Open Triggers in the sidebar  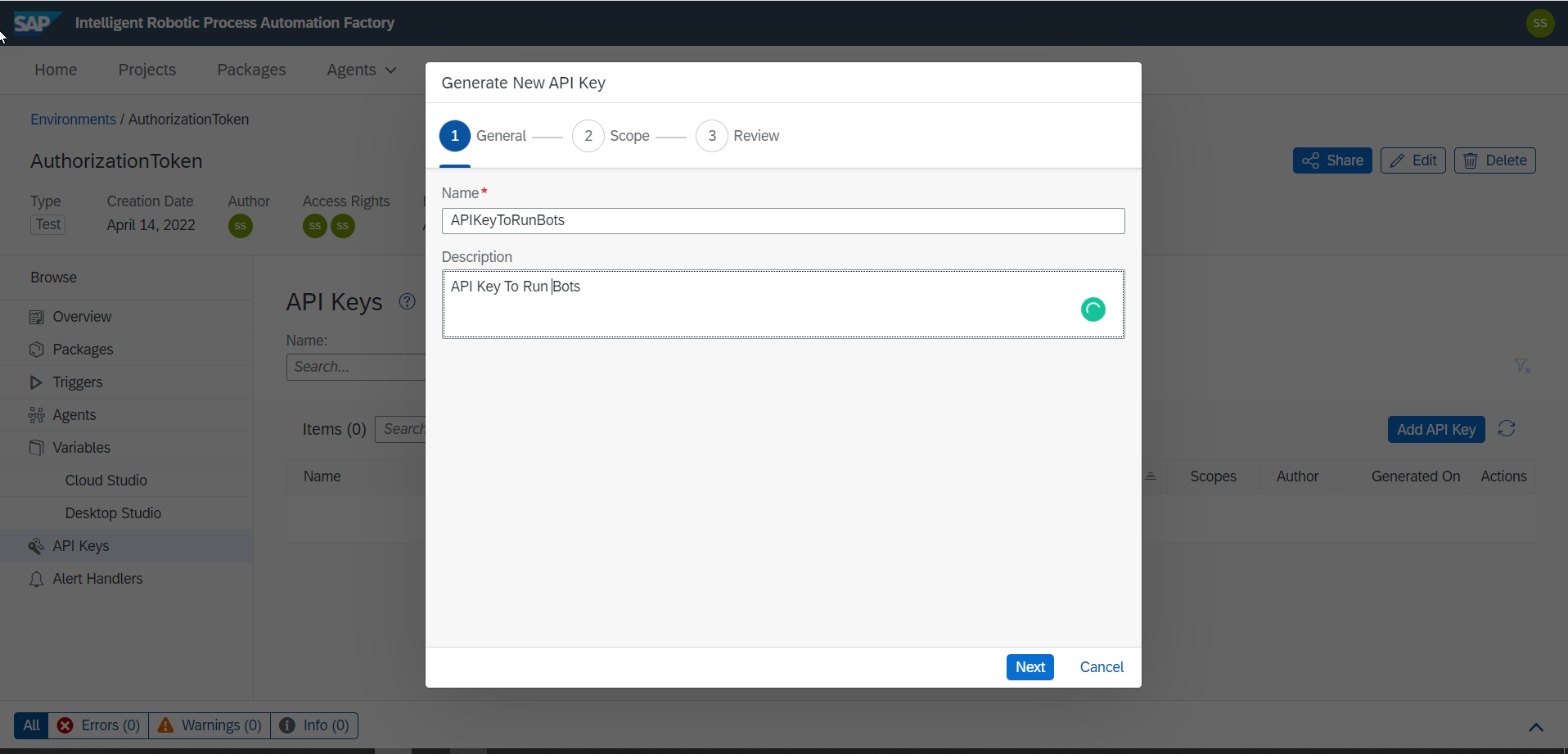[x=126, y=382]
